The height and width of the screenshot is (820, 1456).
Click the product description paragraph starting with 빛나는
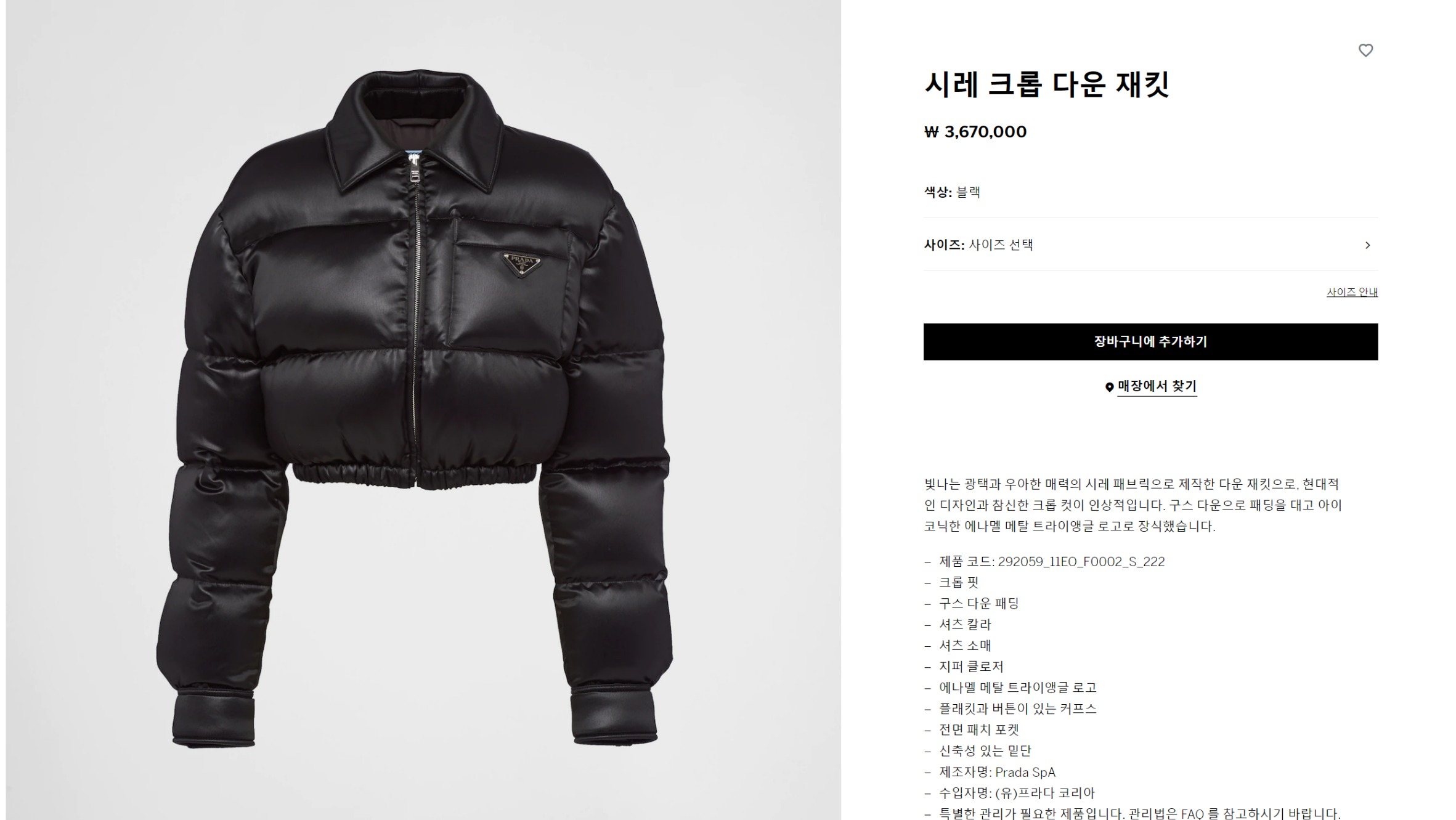[1133, 505]
